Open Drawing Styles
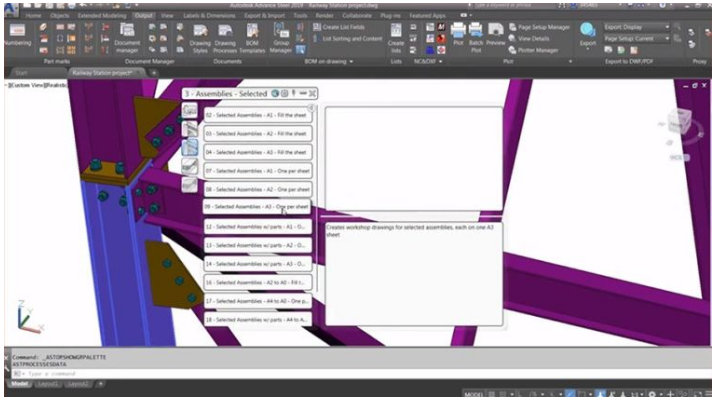 coord(200,38)
